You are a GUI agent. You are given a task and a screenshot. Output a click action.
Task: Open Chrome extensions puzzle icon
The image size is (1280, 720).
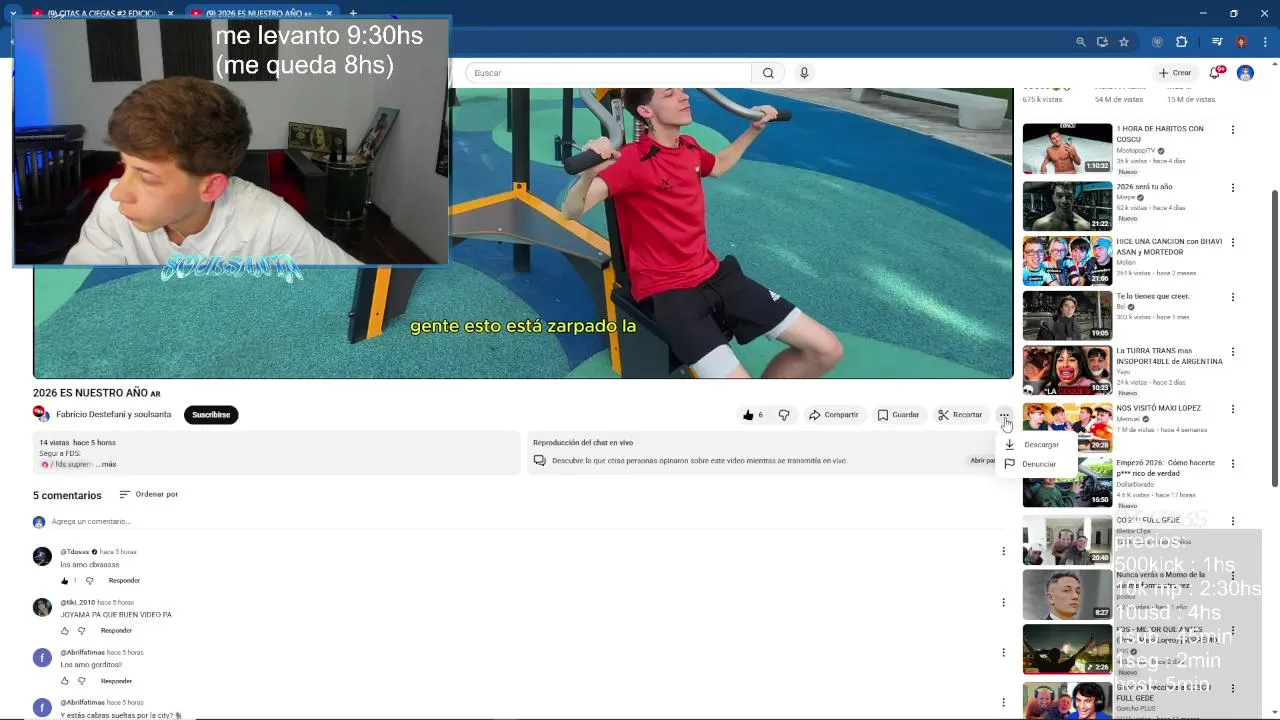[1182, 42]
